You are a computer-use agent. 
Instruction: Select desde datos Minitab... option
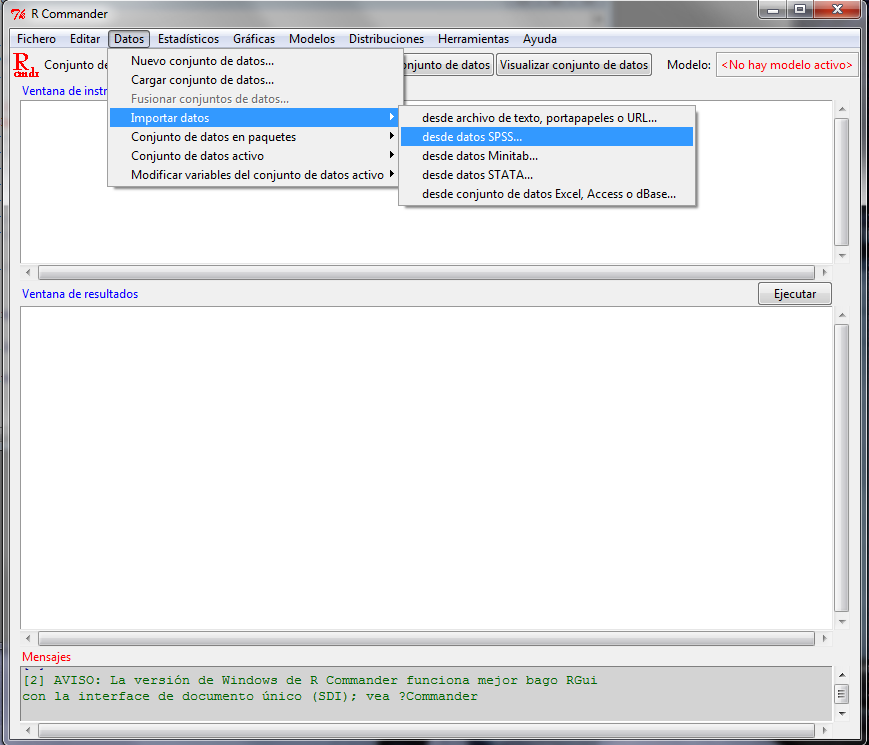tap(547, 156)
